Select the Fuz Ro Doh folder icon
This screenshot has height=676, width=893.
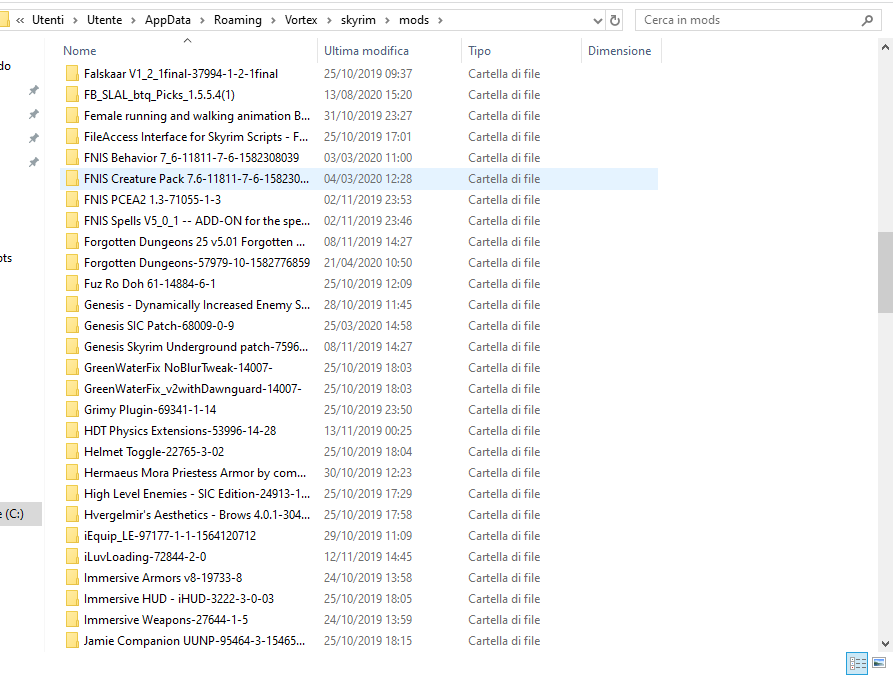point(72,284)
